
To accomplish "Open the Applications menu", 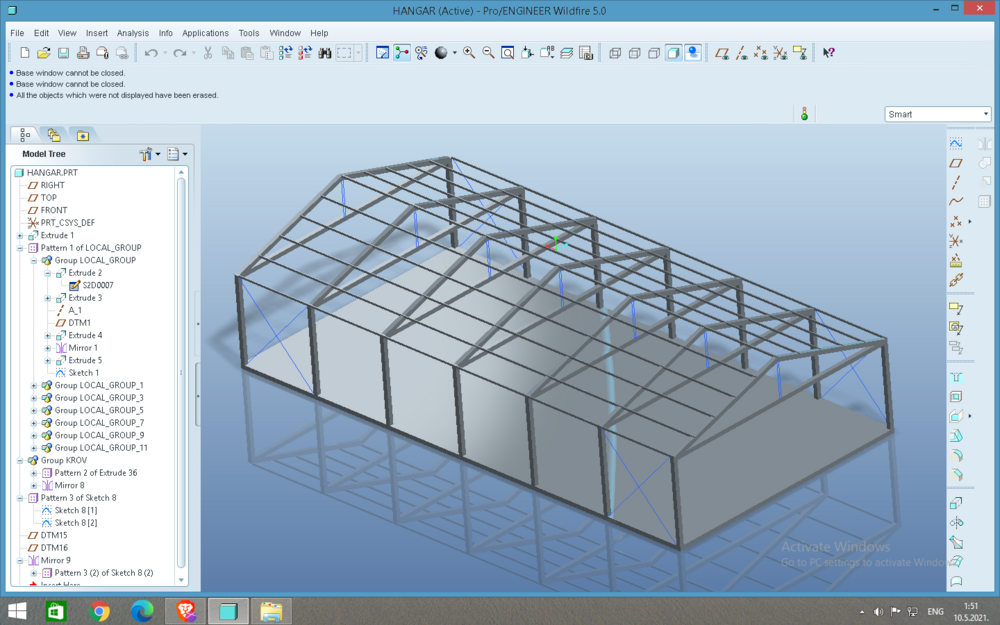I will coord(205,33).
